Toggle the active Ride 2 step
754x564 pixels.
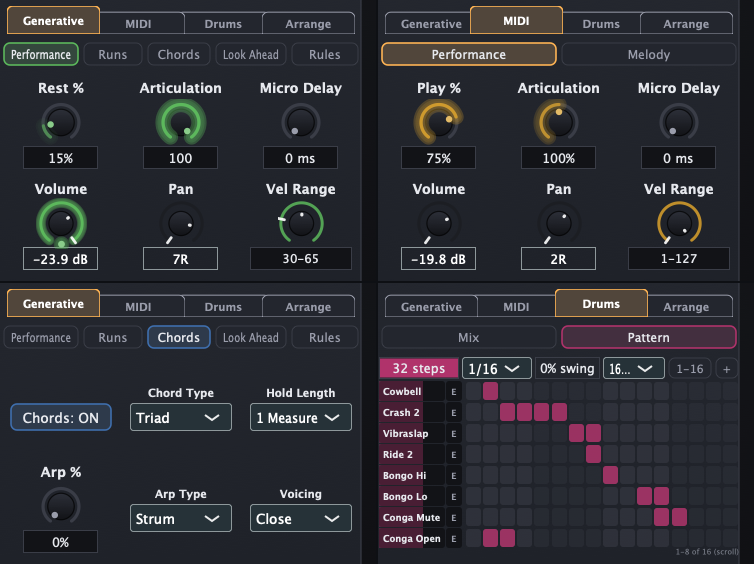click(593, 454)
